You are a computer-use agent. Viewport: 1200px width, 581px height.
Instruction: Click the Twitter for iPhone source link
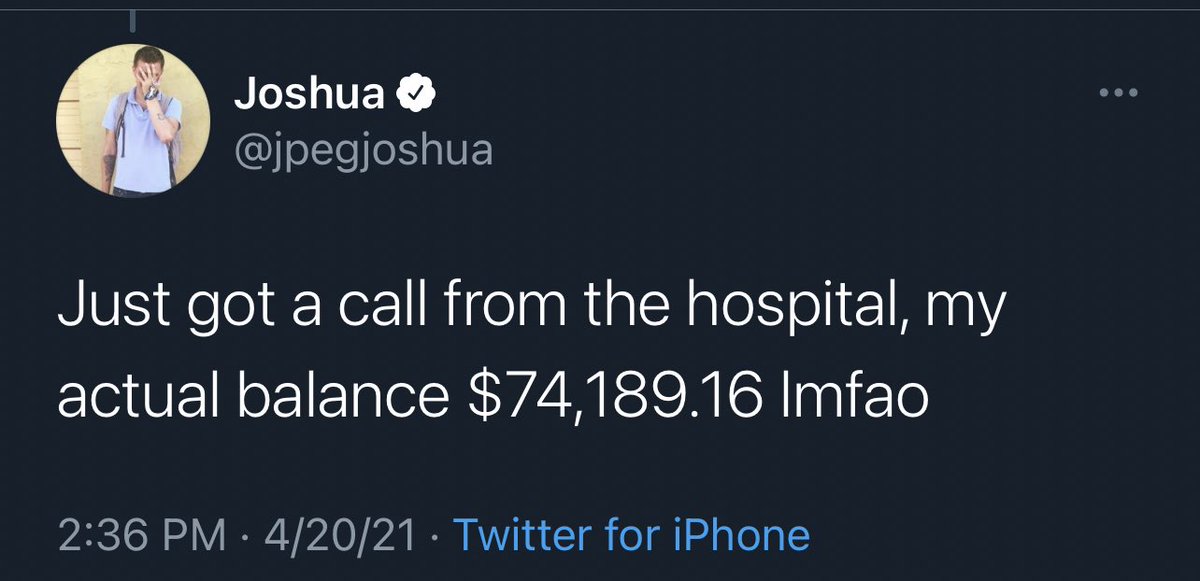tap(632, 534)
